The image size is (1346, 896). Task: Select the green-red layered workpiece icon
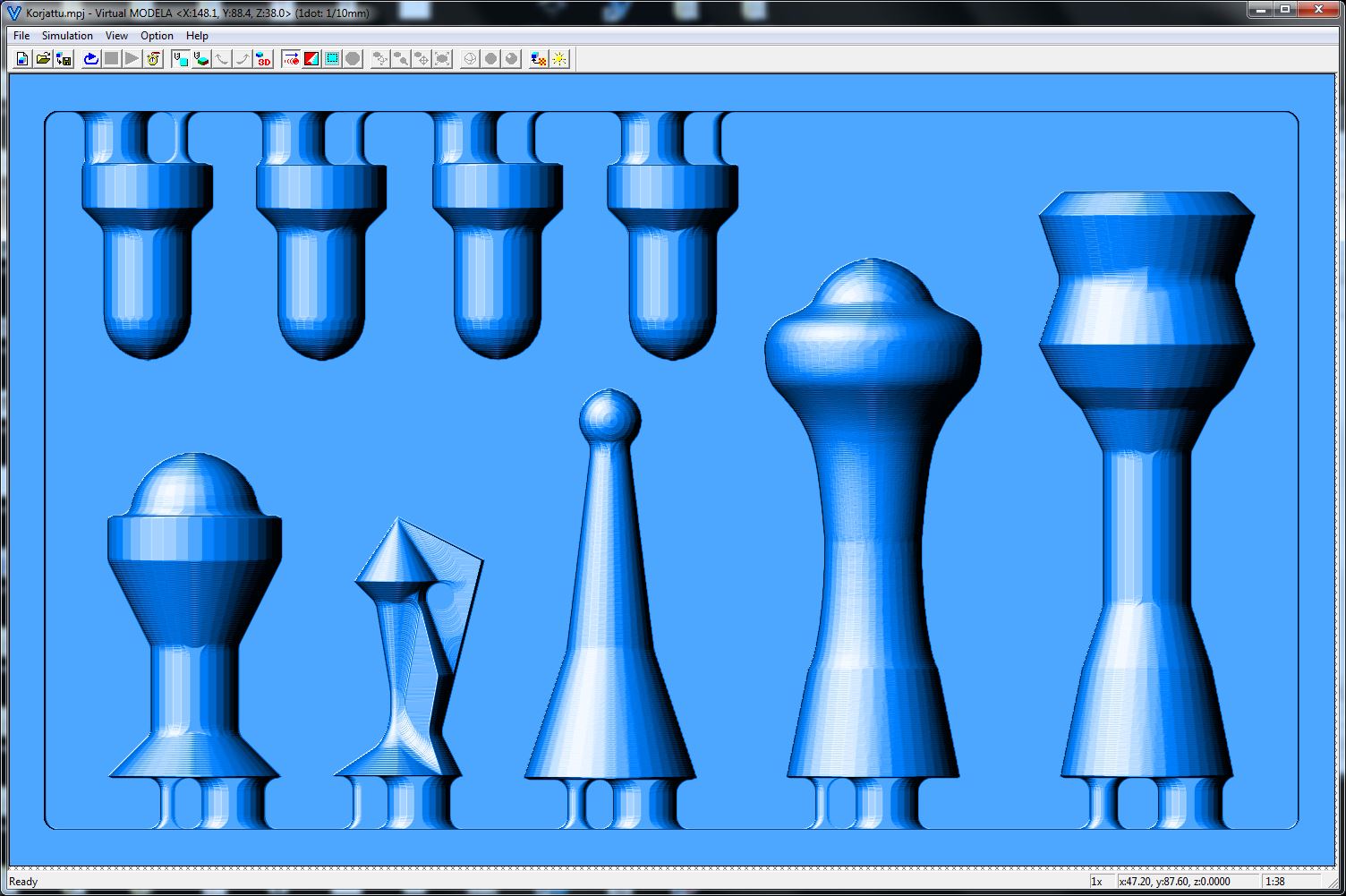click(201, 59)
